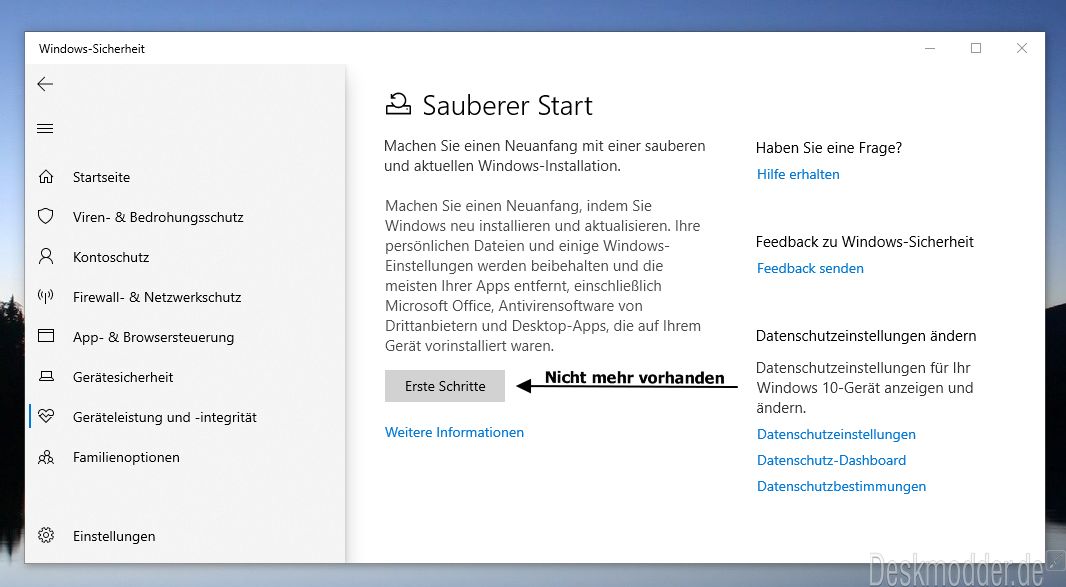Click the gear icon for Einstellungen
Viewport: 1066px width, 587px height.
click(x=46, y=535)
